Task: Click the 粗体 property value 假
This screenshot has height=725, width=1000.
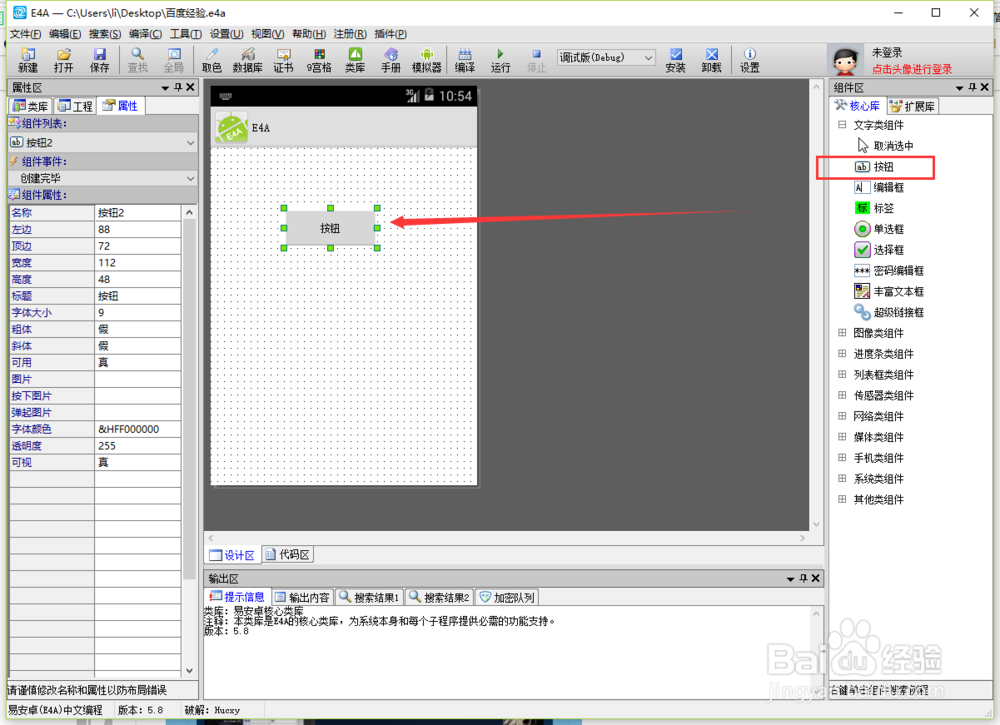Action: click(138, 329)
